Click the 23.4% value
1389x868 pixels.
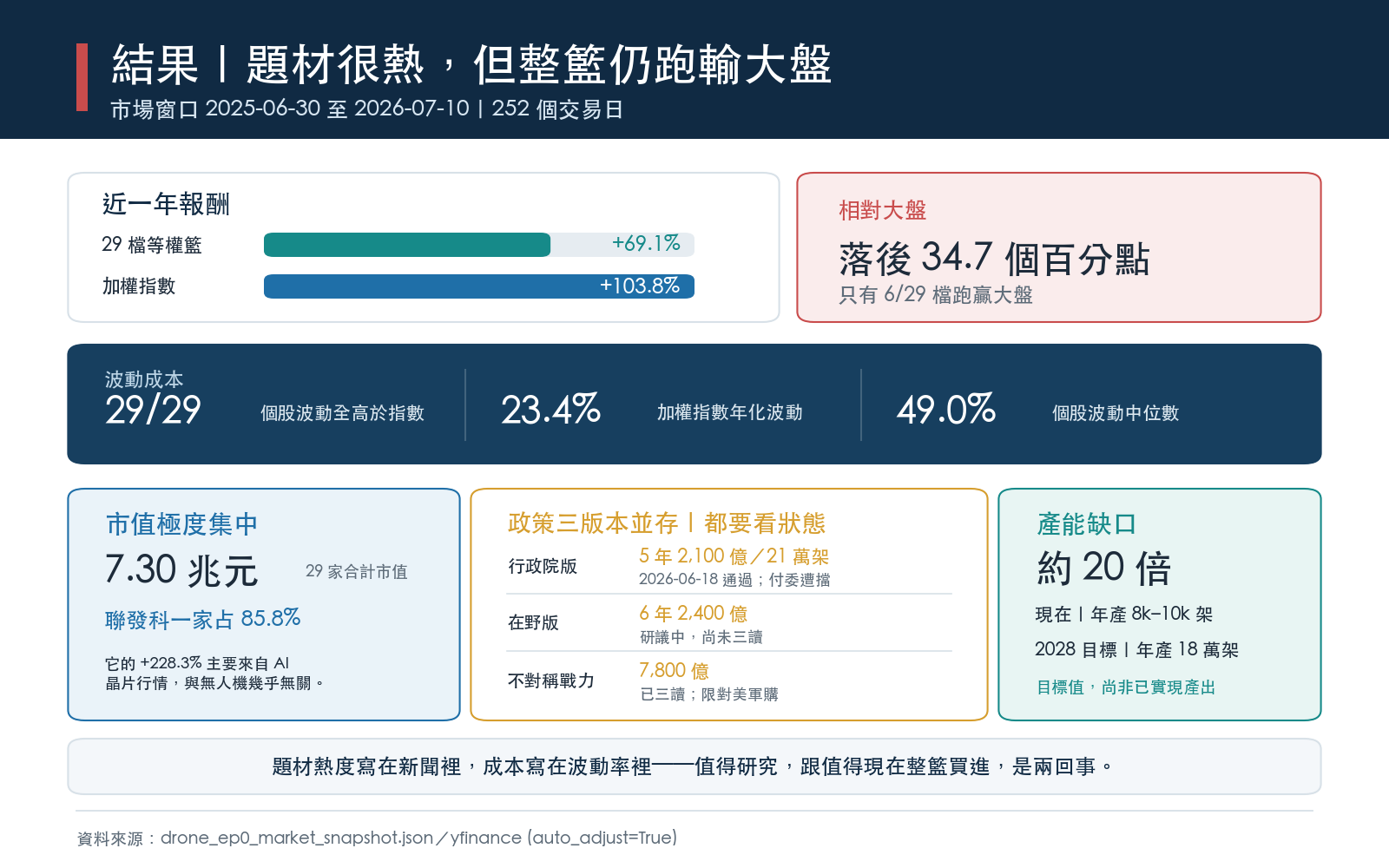(x=550, y=410)
